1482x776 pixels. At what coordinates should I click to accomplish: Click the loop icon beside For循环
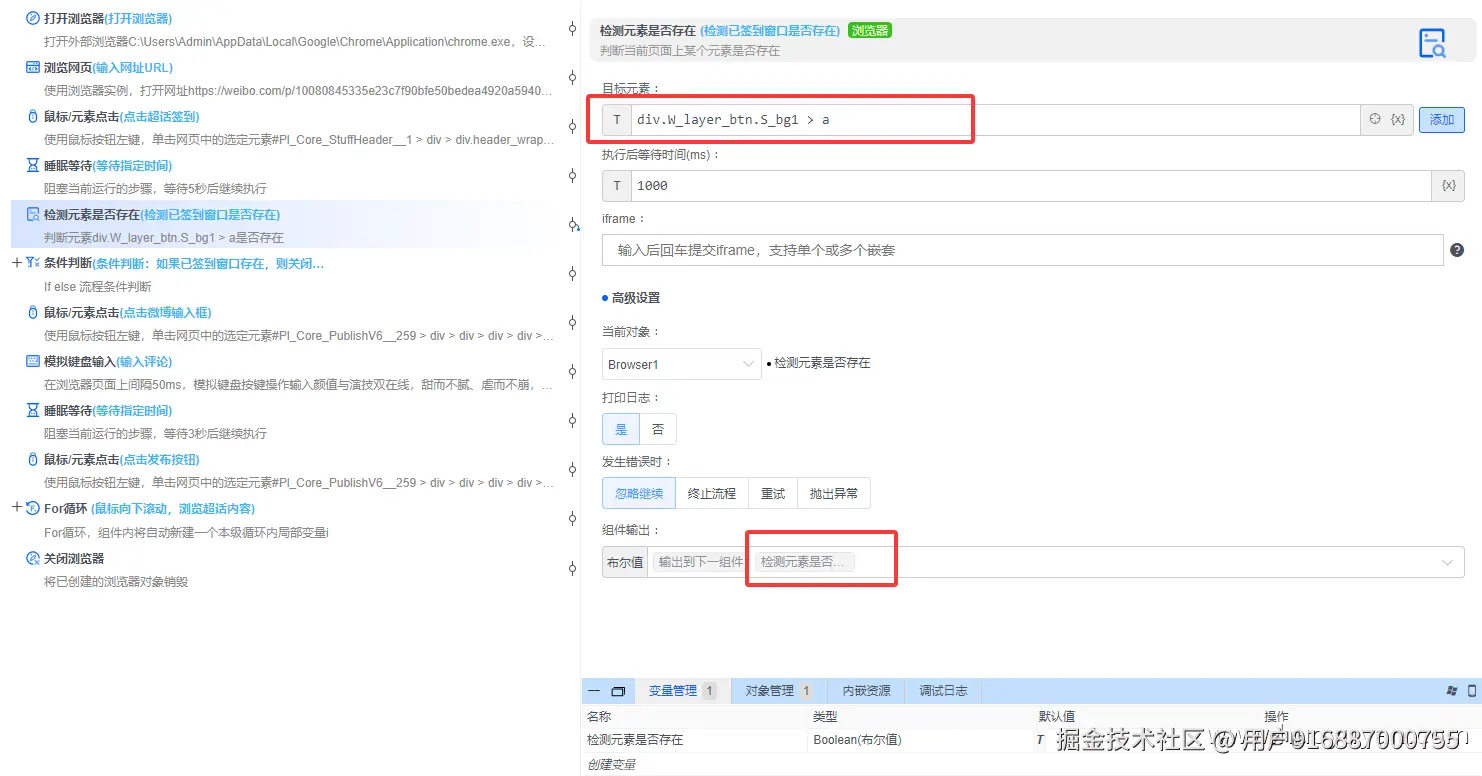(x=32, y=508)
